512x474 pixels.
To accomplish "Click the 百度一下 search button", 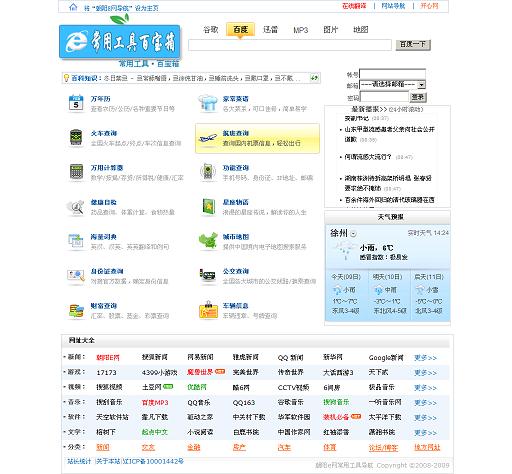I will pos(413,45).
